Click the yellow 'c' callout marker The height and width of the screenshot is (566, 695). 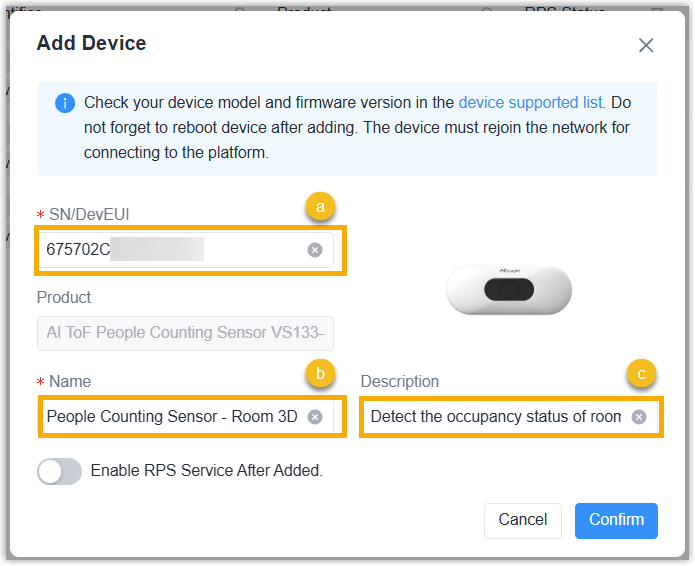pyautogui.click(x=641, y=374)
